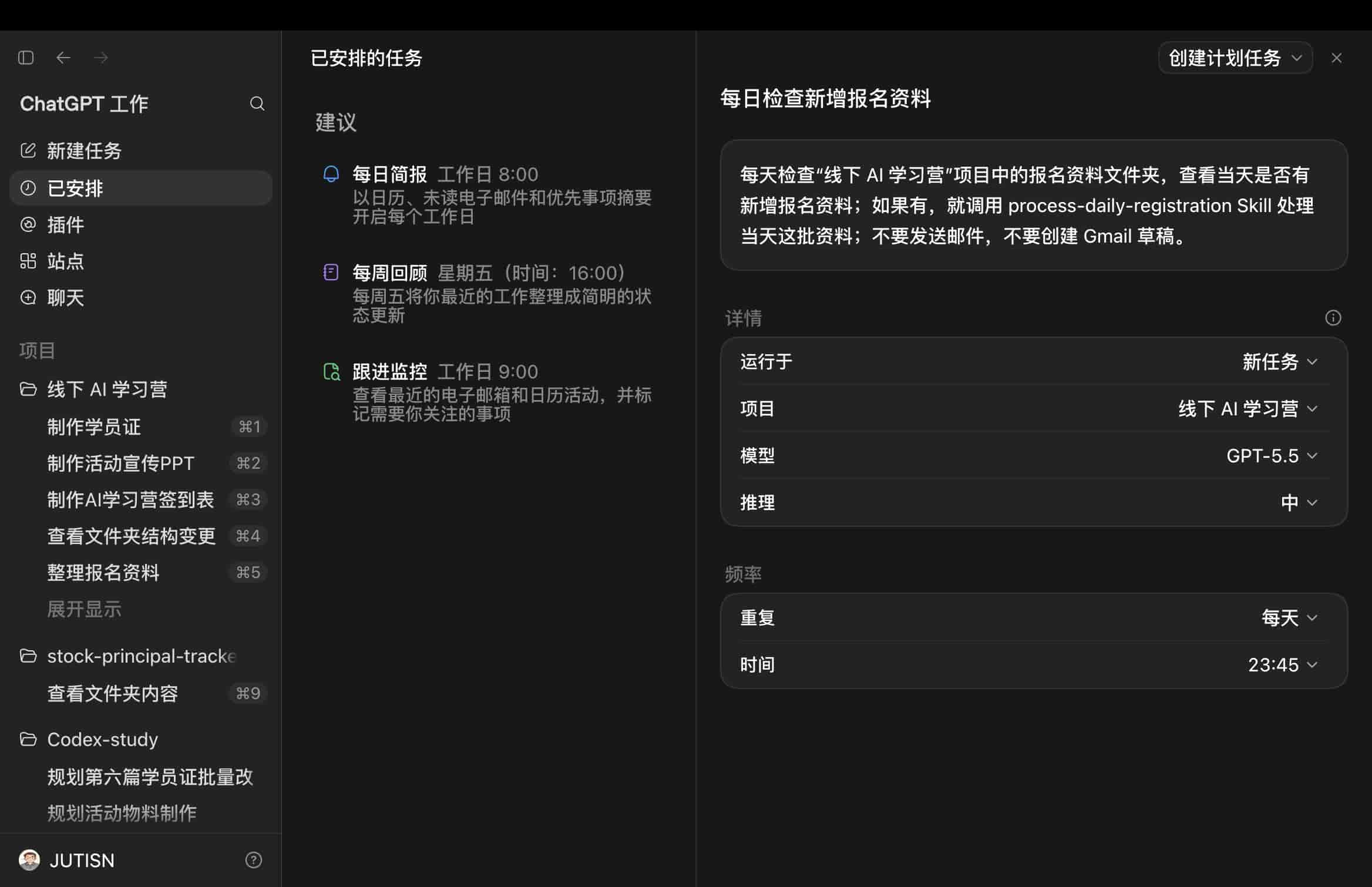Select 已安排 in the sidebar
1372x887 pixels.
(141, 188)
